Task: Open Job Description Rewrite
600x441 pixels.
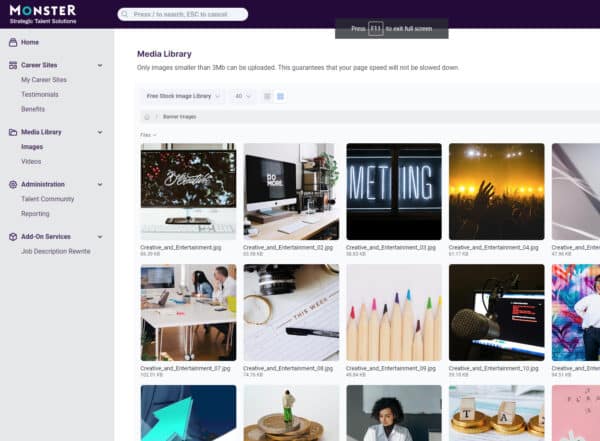Action: point(56,252)
